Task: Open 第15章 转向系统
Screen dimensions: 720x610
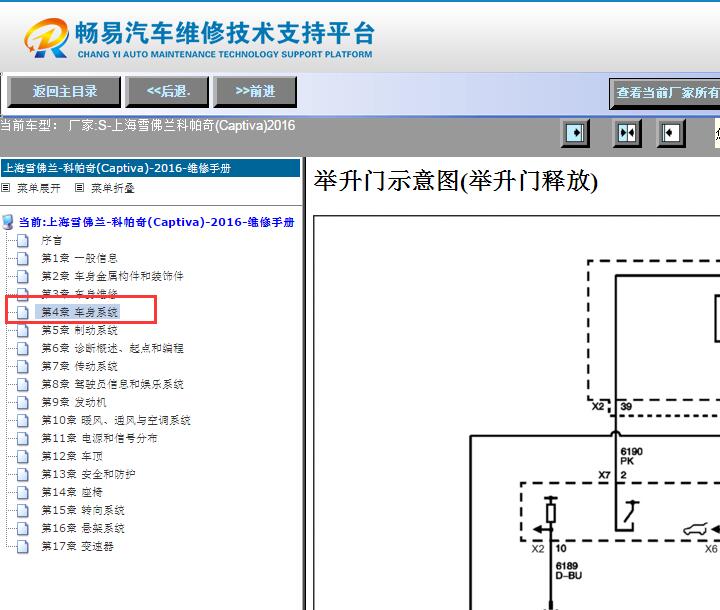Action: point(83,510)
